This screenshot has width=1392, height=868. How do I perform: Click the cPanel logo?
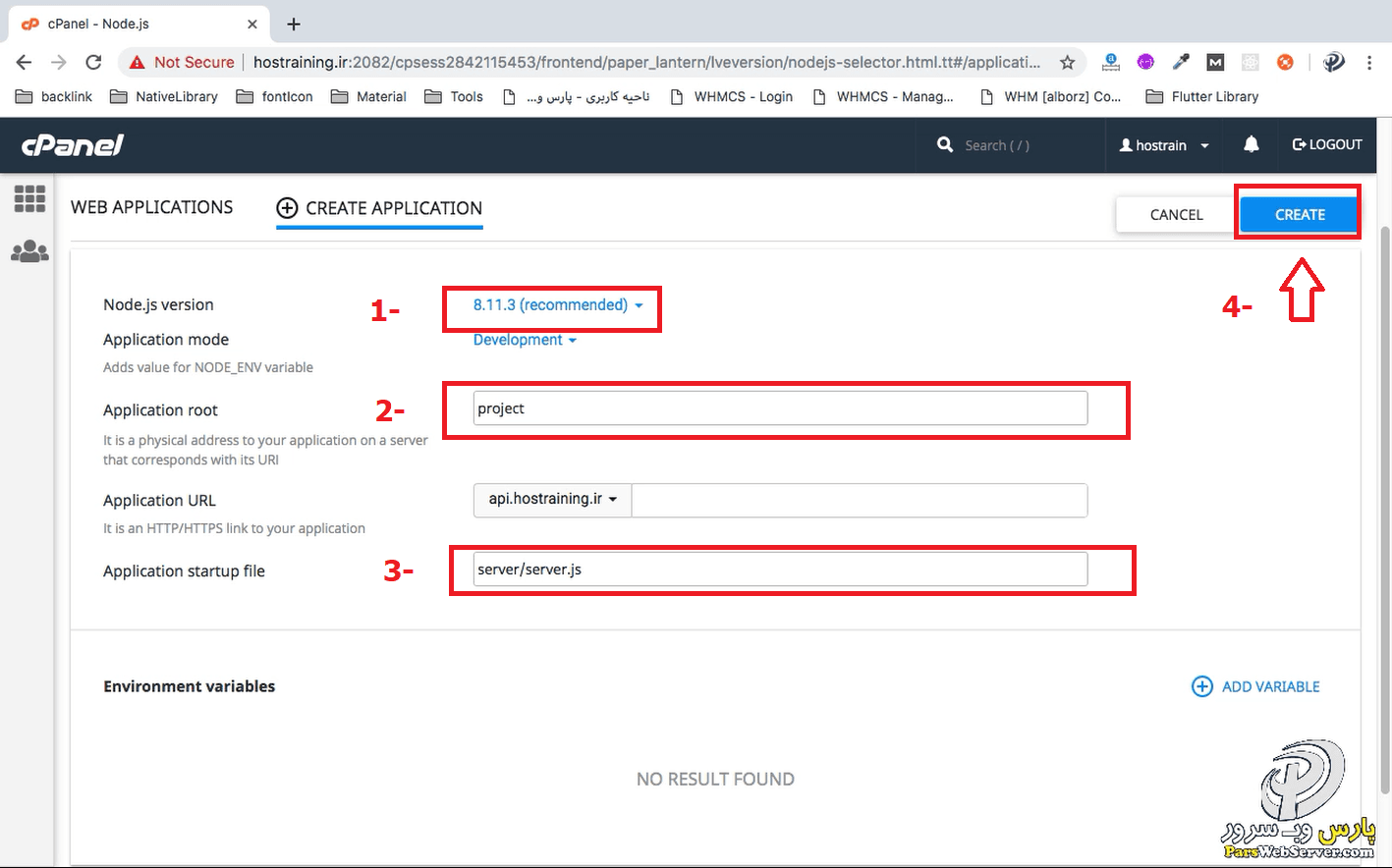coord(72,144)
